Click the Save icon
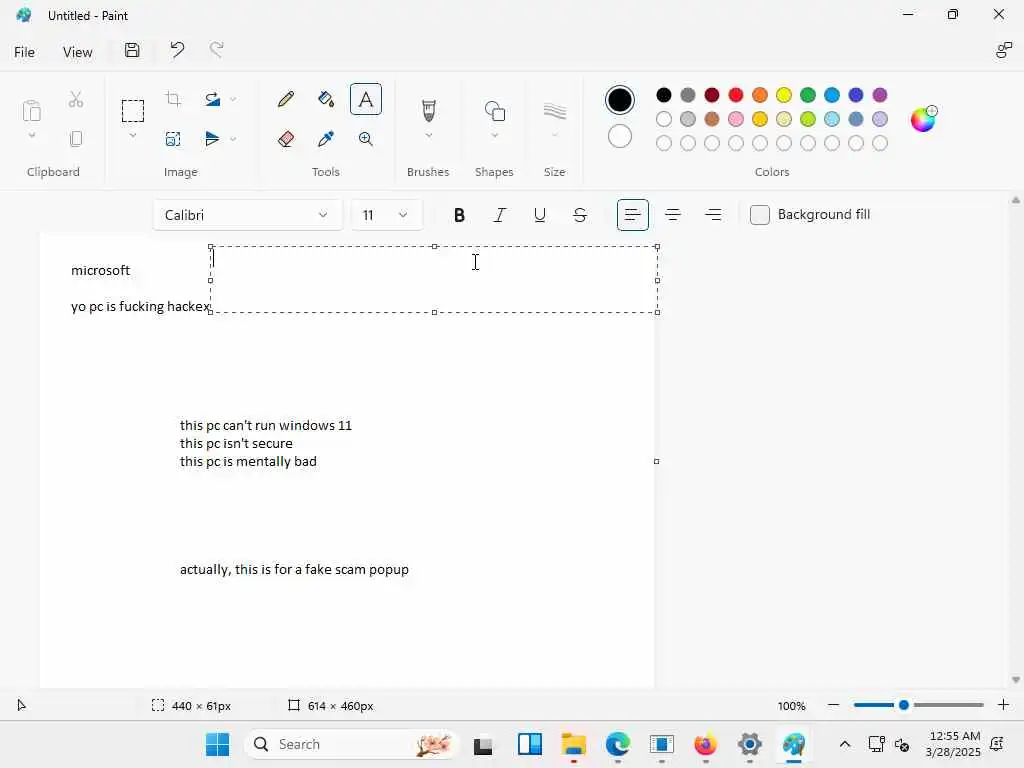The image size is (1024, 768). tap(132, 50)
